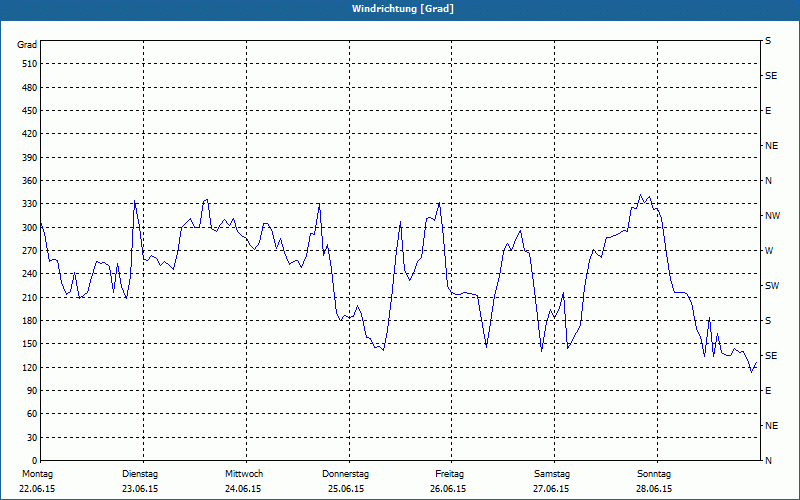Select the NW compass label on the right axis
This screenshot has width=800, height=500.
pyautogui.click(x=772, y=216)
